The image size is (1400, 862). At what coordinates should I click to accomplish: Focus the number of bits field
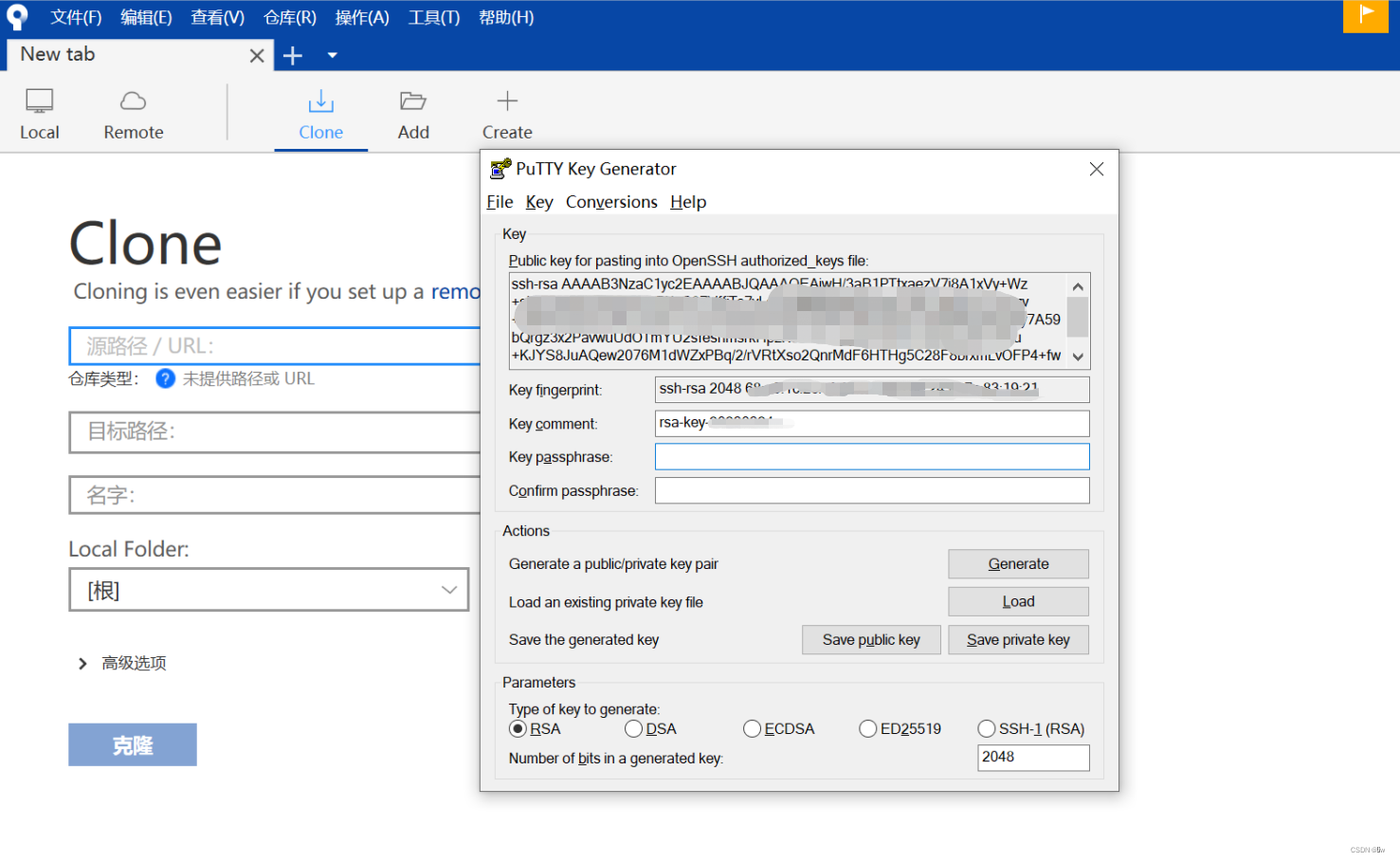[1033, 757]
